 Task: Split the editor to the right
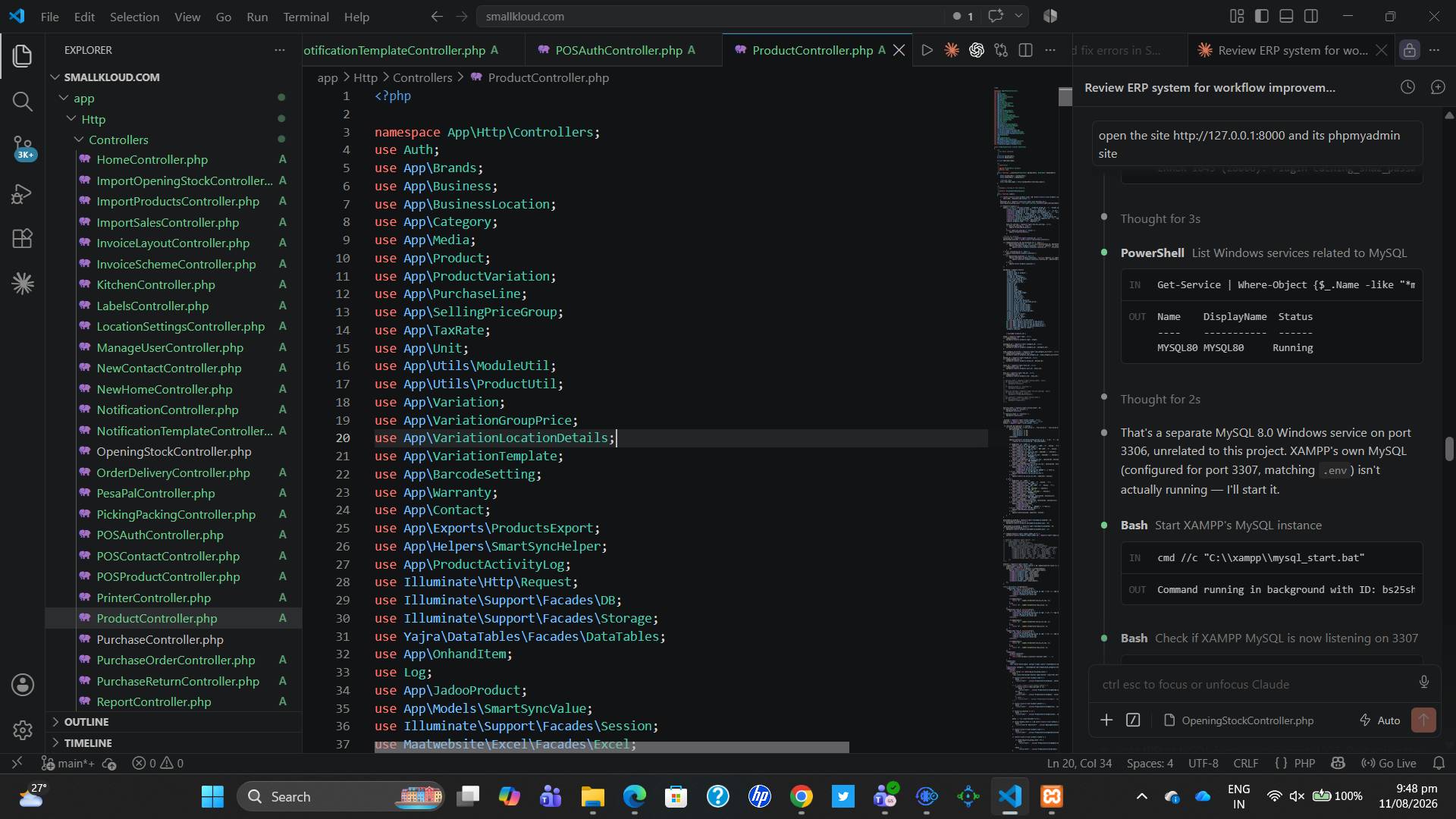point(1025,50)
